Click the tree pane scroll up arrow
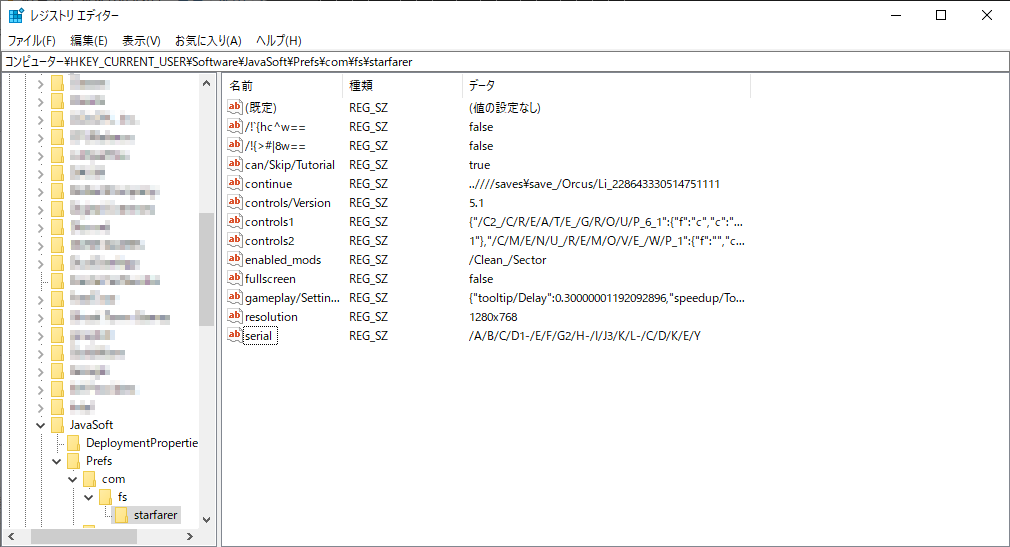1010x547 pixels. [x=206, y=83]
